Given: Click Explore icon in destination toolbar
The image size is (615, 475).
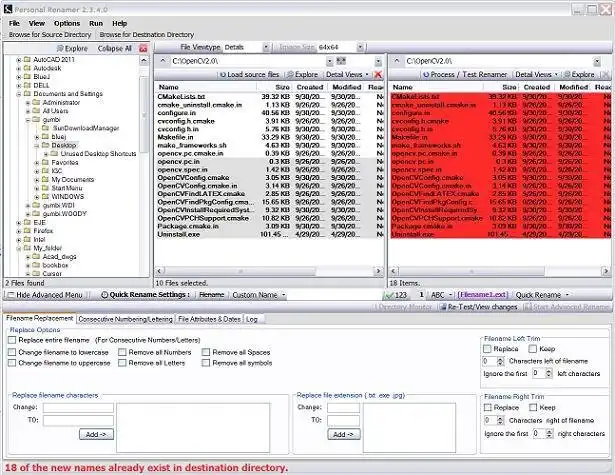Looking at the screenshot, I should 567,75.
